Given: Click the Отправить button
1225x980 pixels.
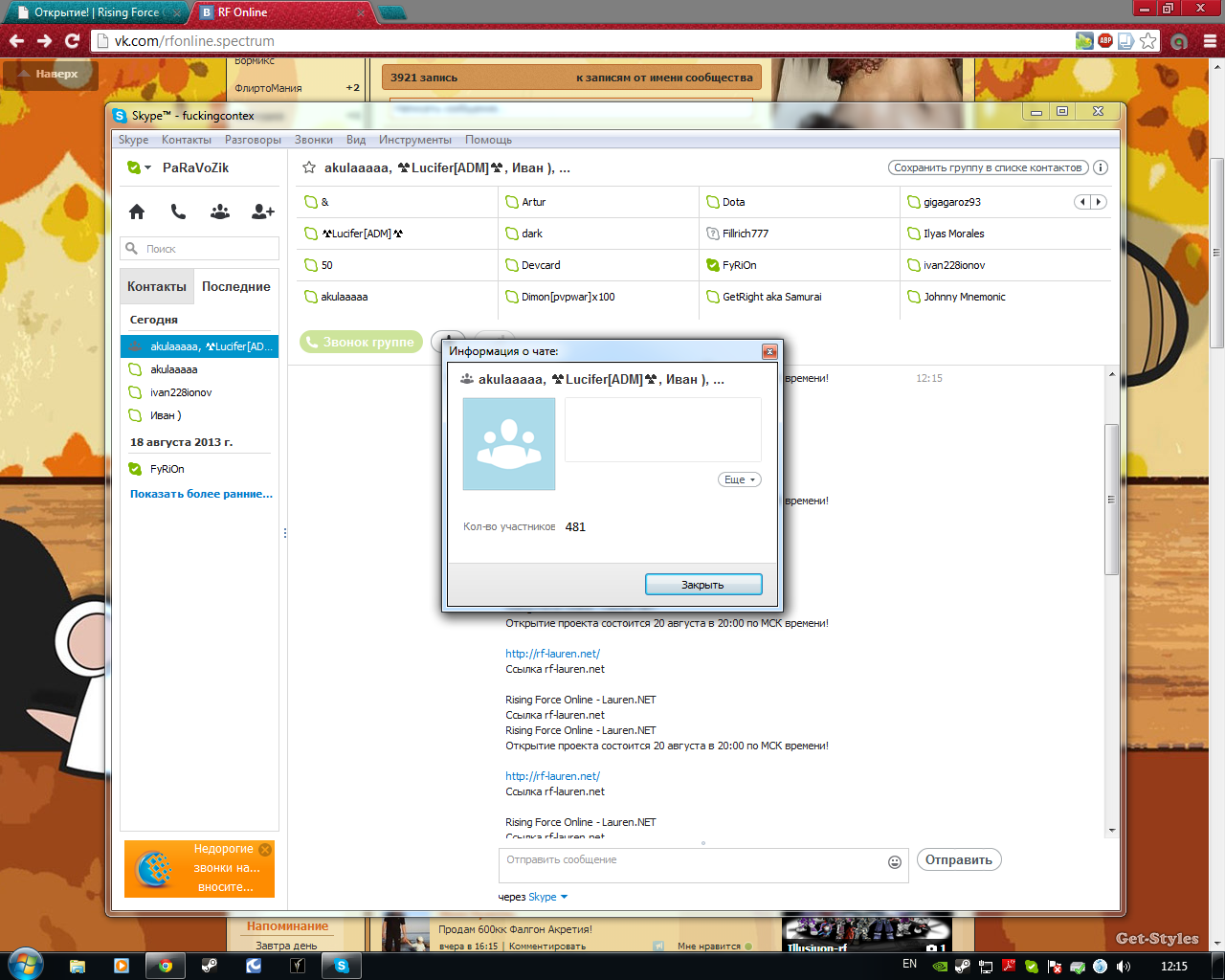Looking at the screenshot, I should [959, 859].
